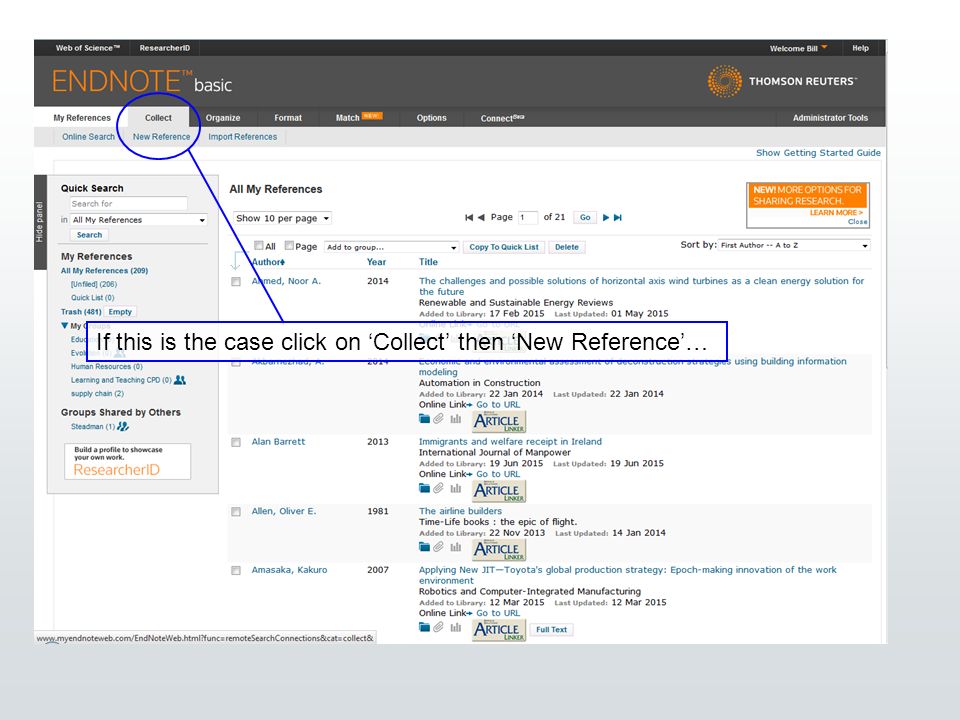Open the folder icon in Akbarnezhad row
This screenshot has height=720, width=960.
click(x=424, y=419)
